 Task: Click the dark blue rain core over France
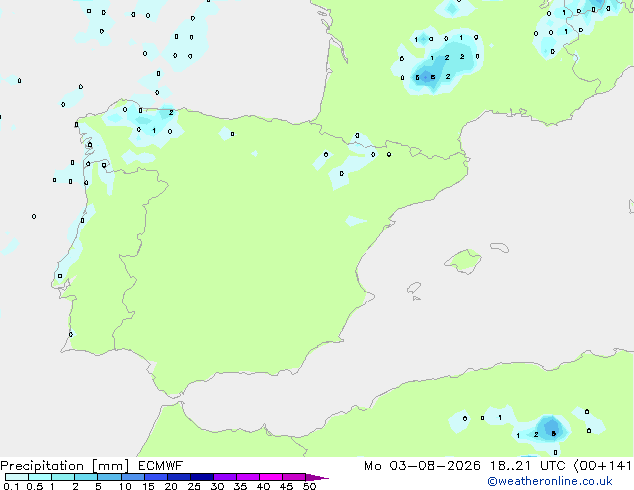pos(425,76)
